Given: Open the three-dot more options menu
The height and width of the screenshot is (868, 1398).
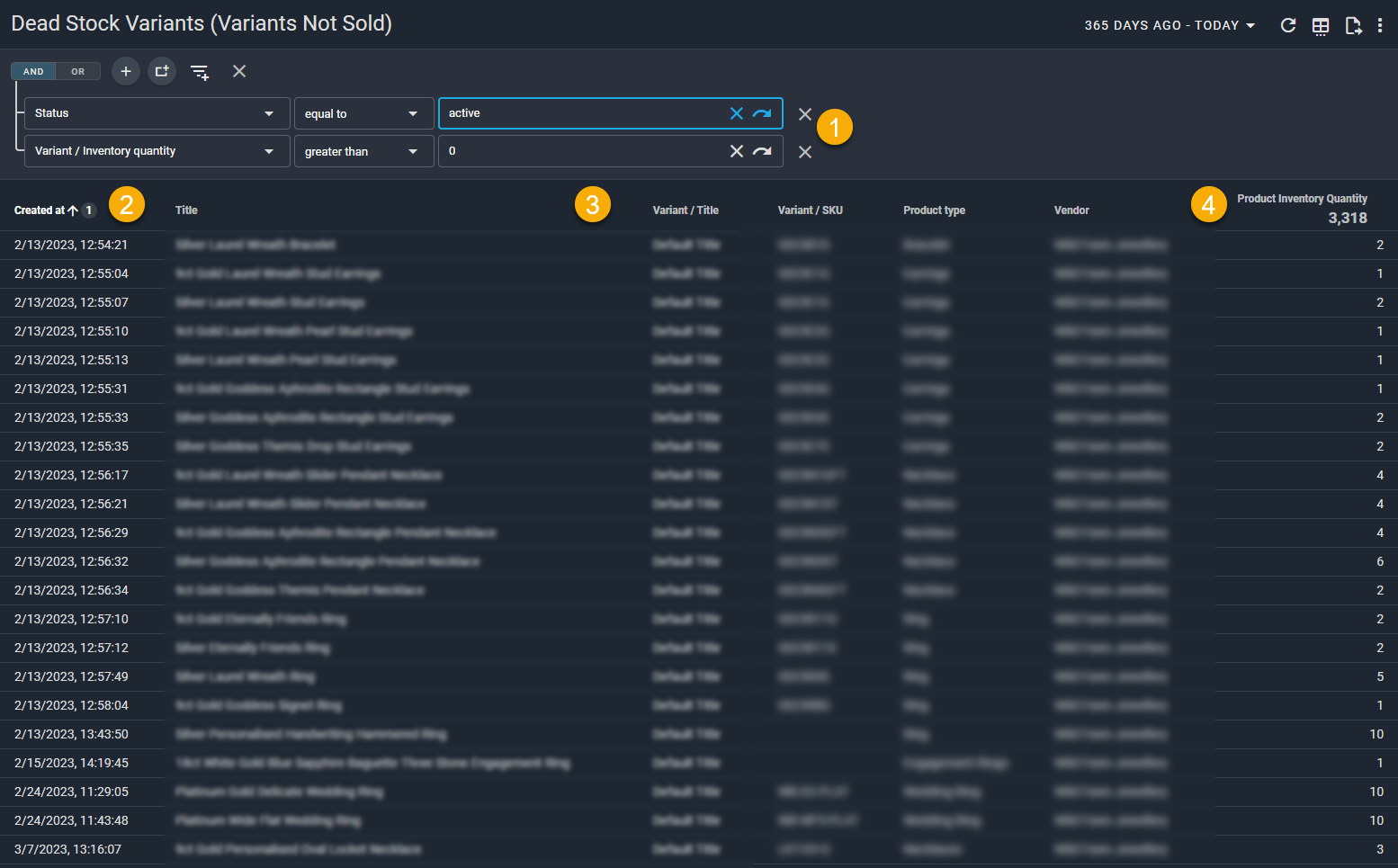Looking at the screenshot, I should tap(1380, 25).
